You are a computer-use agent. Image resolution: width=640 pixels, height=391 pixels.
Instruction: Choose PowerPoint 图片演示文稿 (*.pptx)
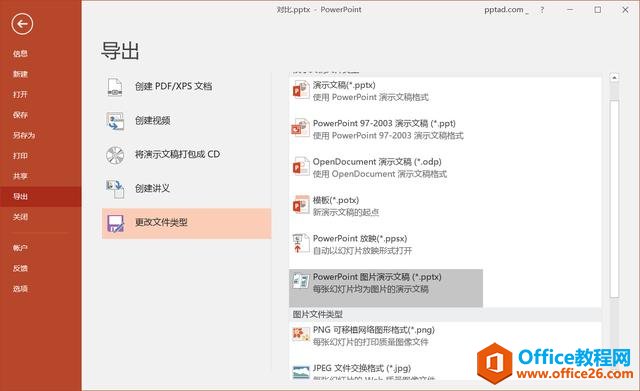[386, 288]
